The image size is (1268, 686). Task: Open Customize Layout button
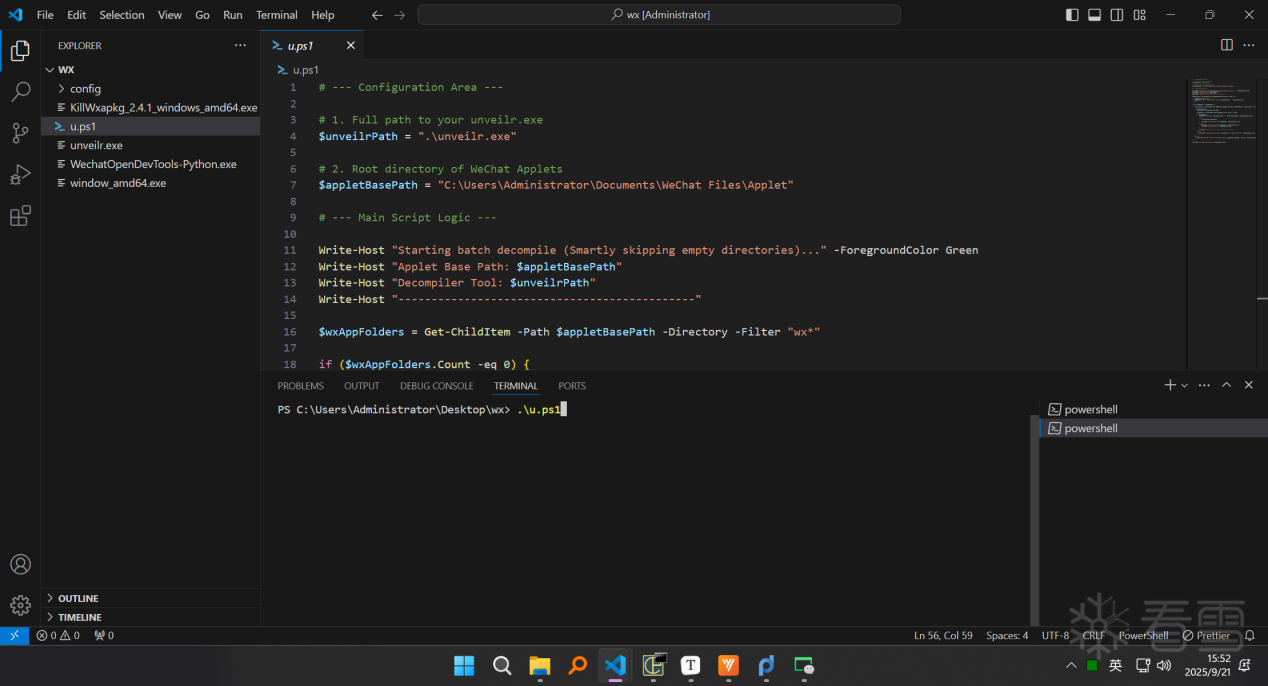point(1138,15)
